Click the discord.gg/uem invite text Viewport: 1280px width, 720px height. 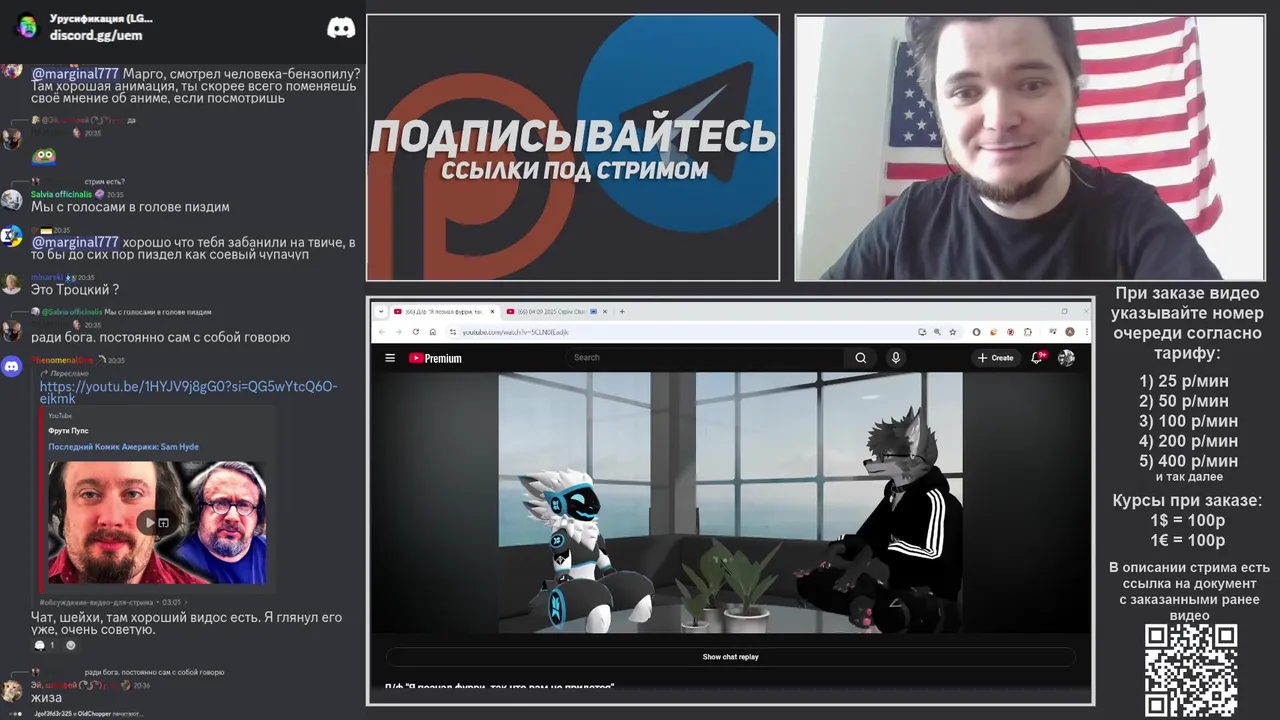click(96, 35)
